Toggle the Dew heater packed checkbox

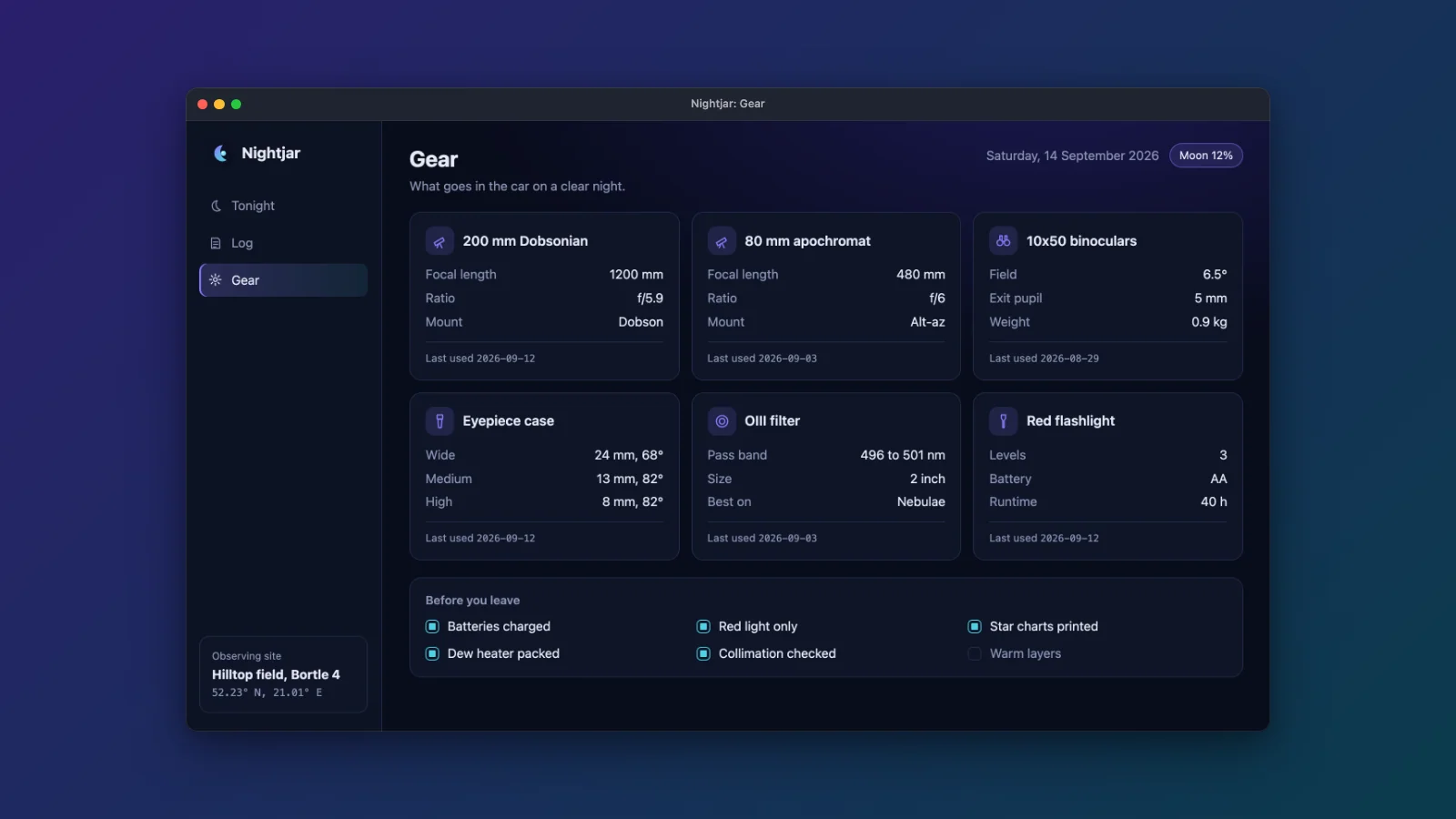click(432, 653)
